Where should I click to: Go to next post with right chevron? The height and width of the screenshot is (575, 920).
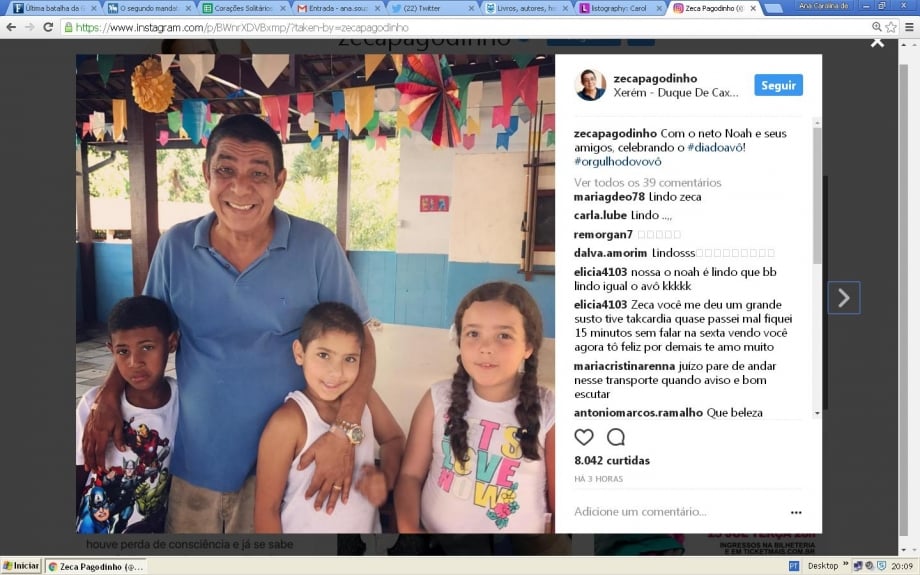pos(844,297)
